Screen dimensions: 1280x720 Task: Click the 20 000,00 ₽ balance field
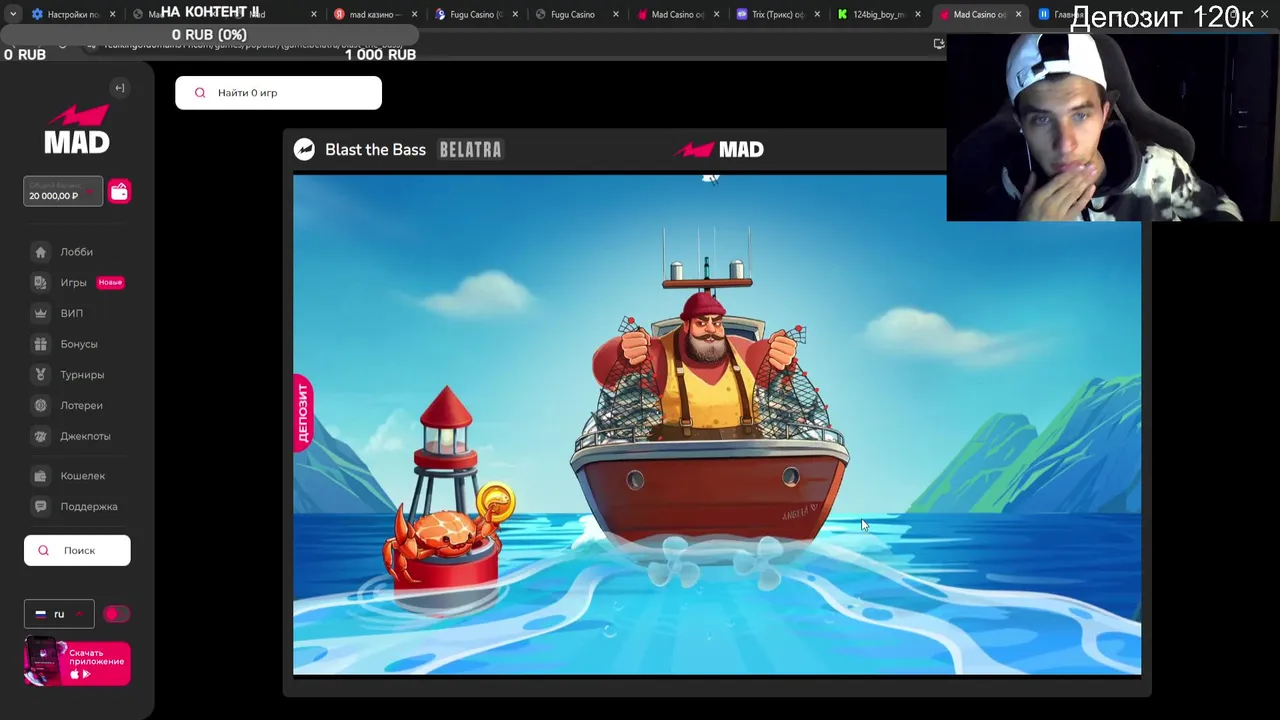click(x=63, y=192)
